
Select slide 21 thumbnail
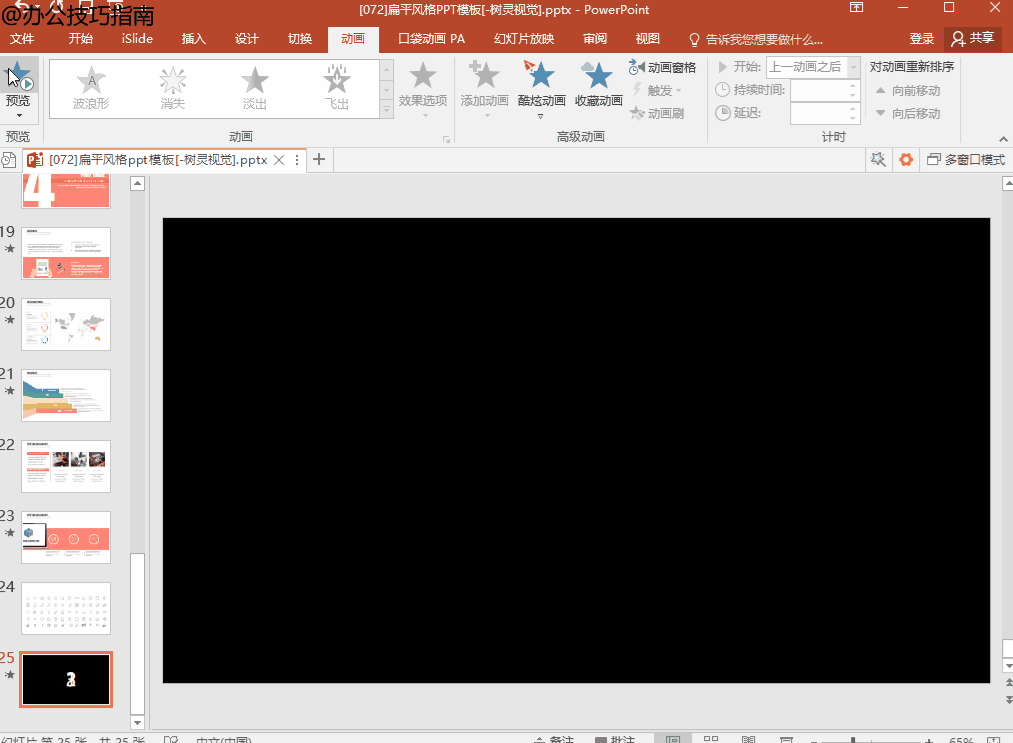pyautogui.click(x=66, y=395)
